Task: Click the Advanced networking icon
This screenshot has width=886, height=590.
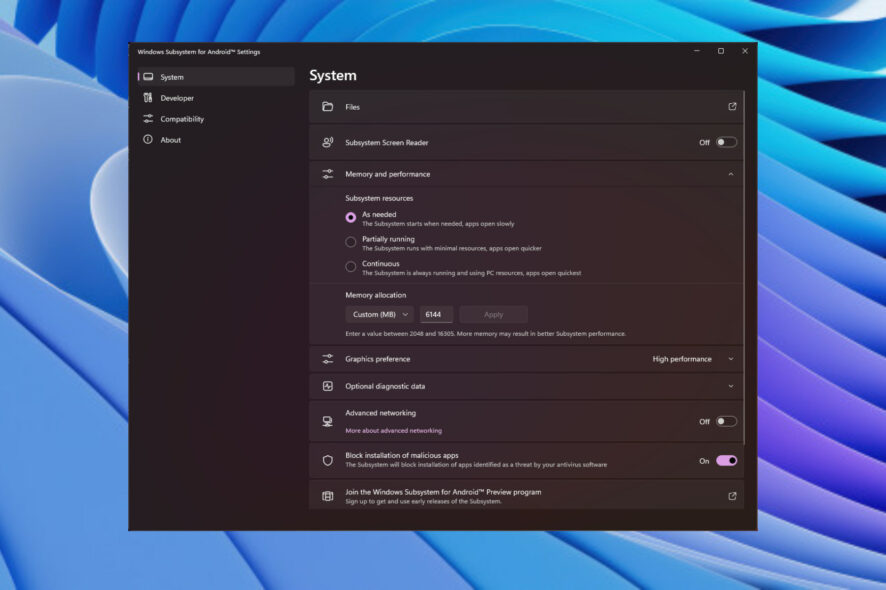Action: coord(328,422)
